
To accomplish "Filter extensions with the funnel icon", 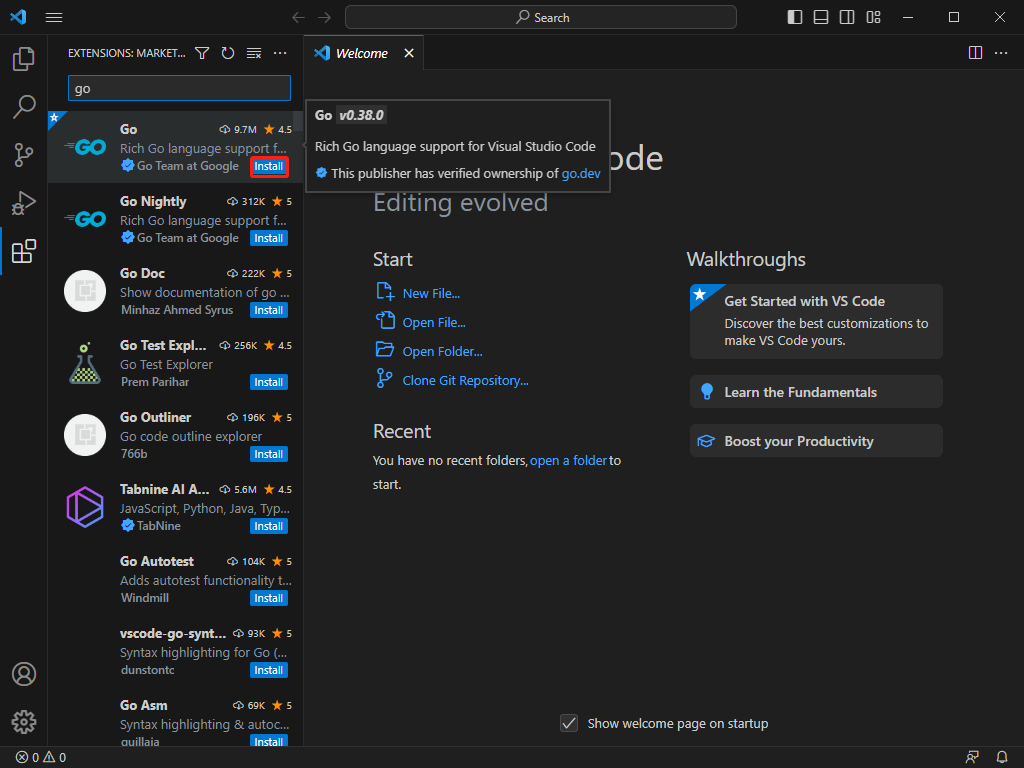I will coord(202,53).
